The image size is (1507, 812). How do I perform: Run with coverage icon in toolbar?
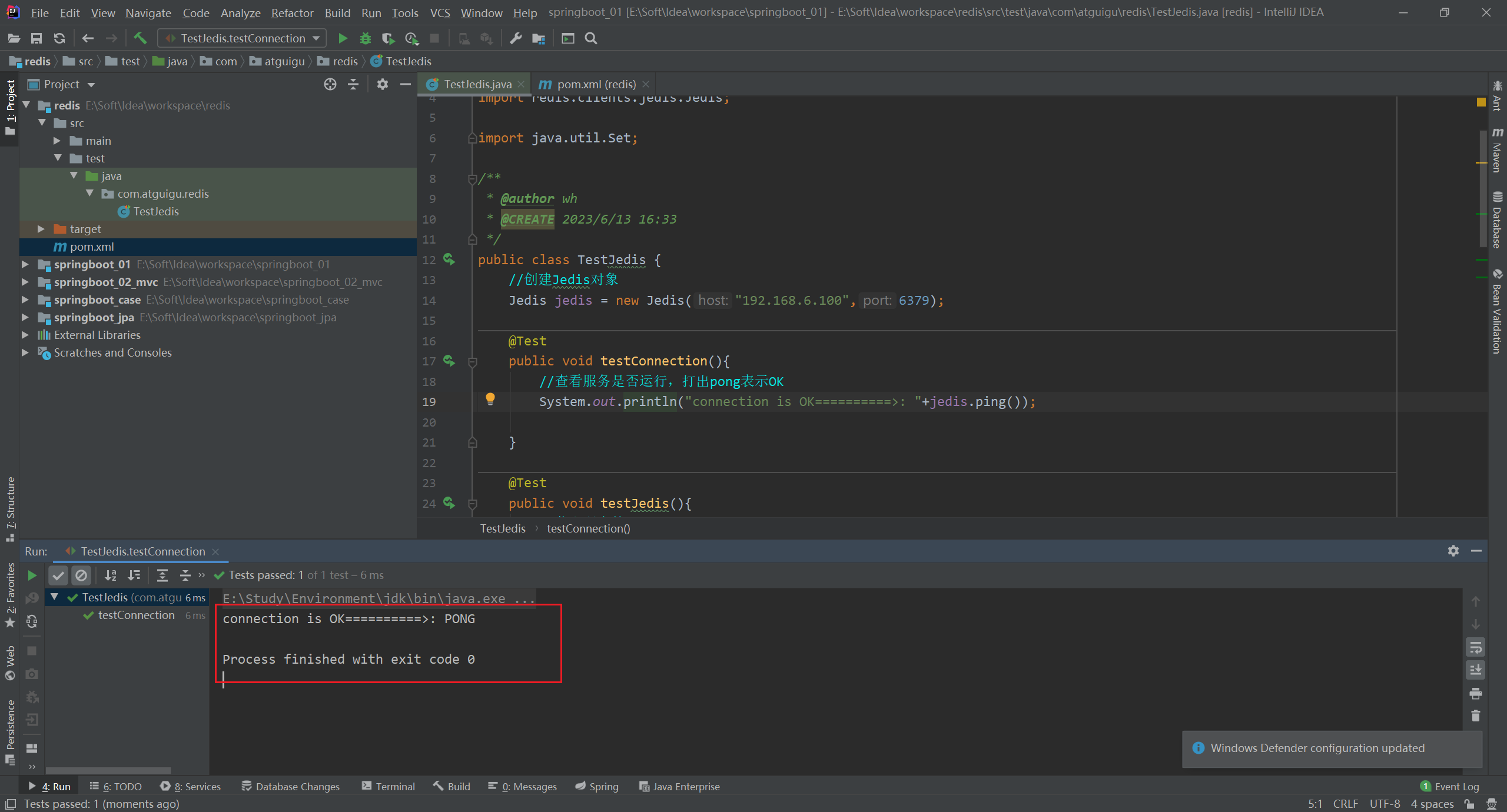(387, 38)
